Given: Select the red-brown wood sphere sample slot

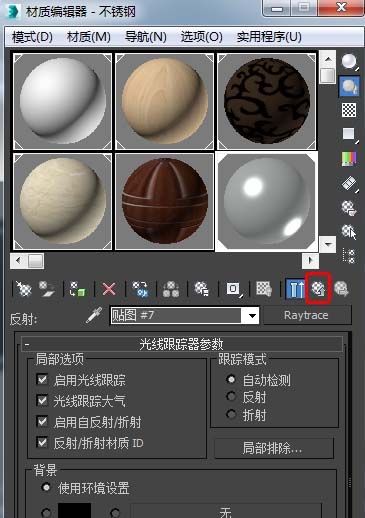Looking at the screenshot, I should (x=164, y=201).
